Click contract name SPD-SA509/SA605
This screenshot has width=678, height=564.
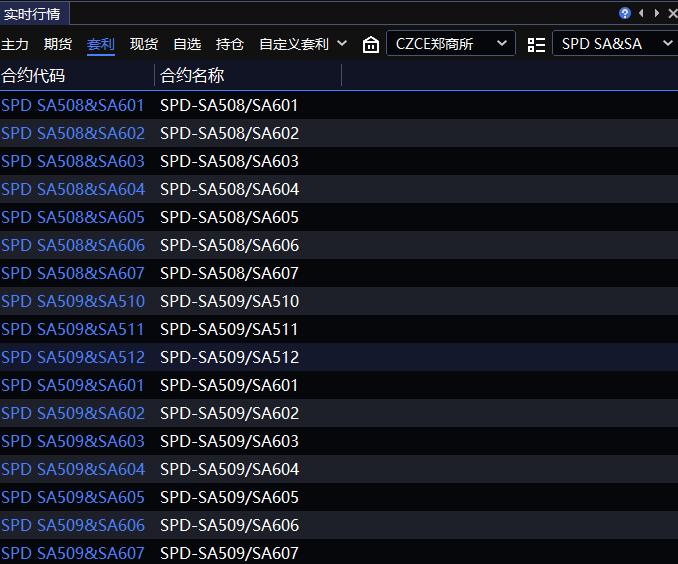click(x=229, y=497)
